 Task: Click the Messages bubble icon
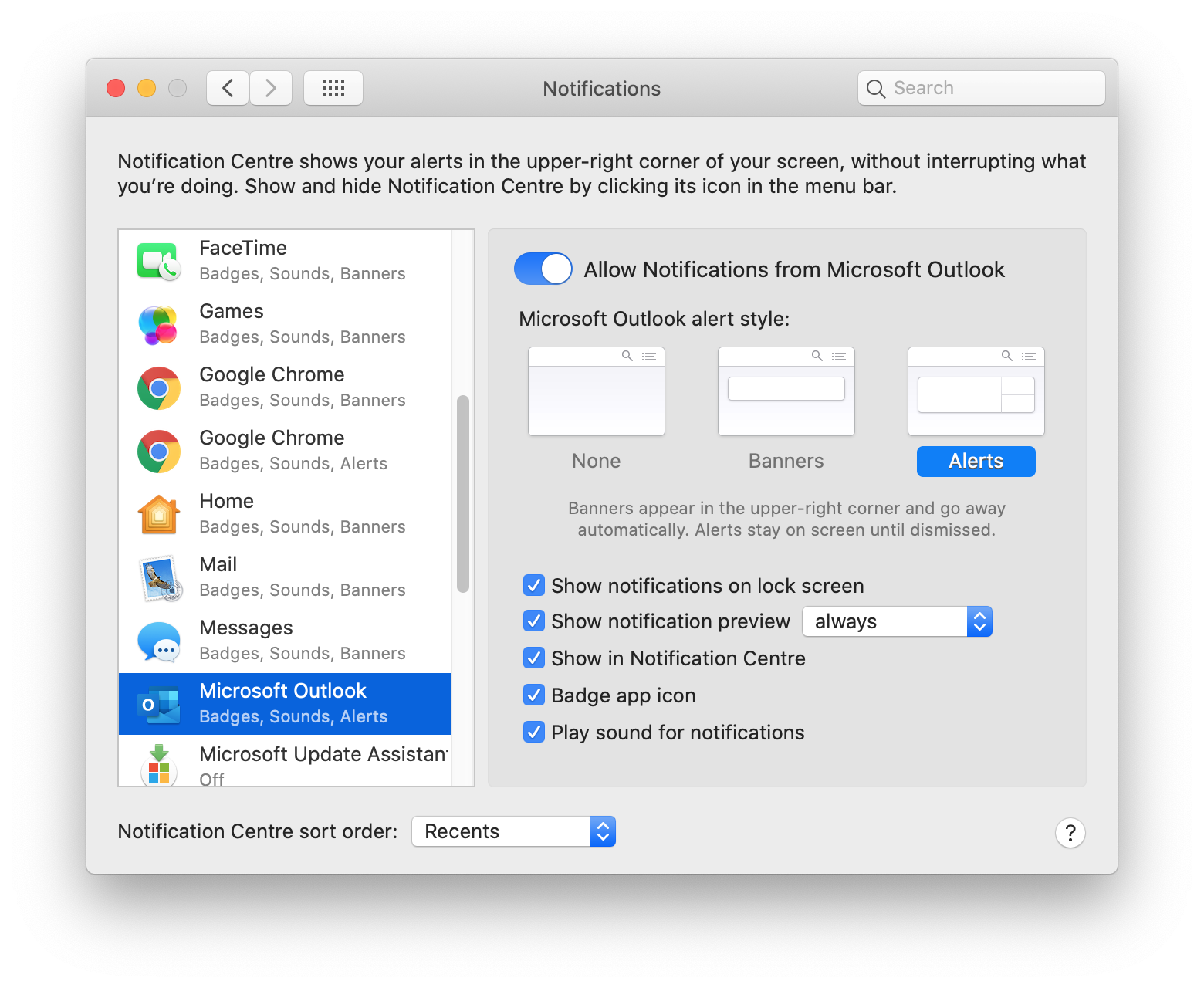point(159,641)
